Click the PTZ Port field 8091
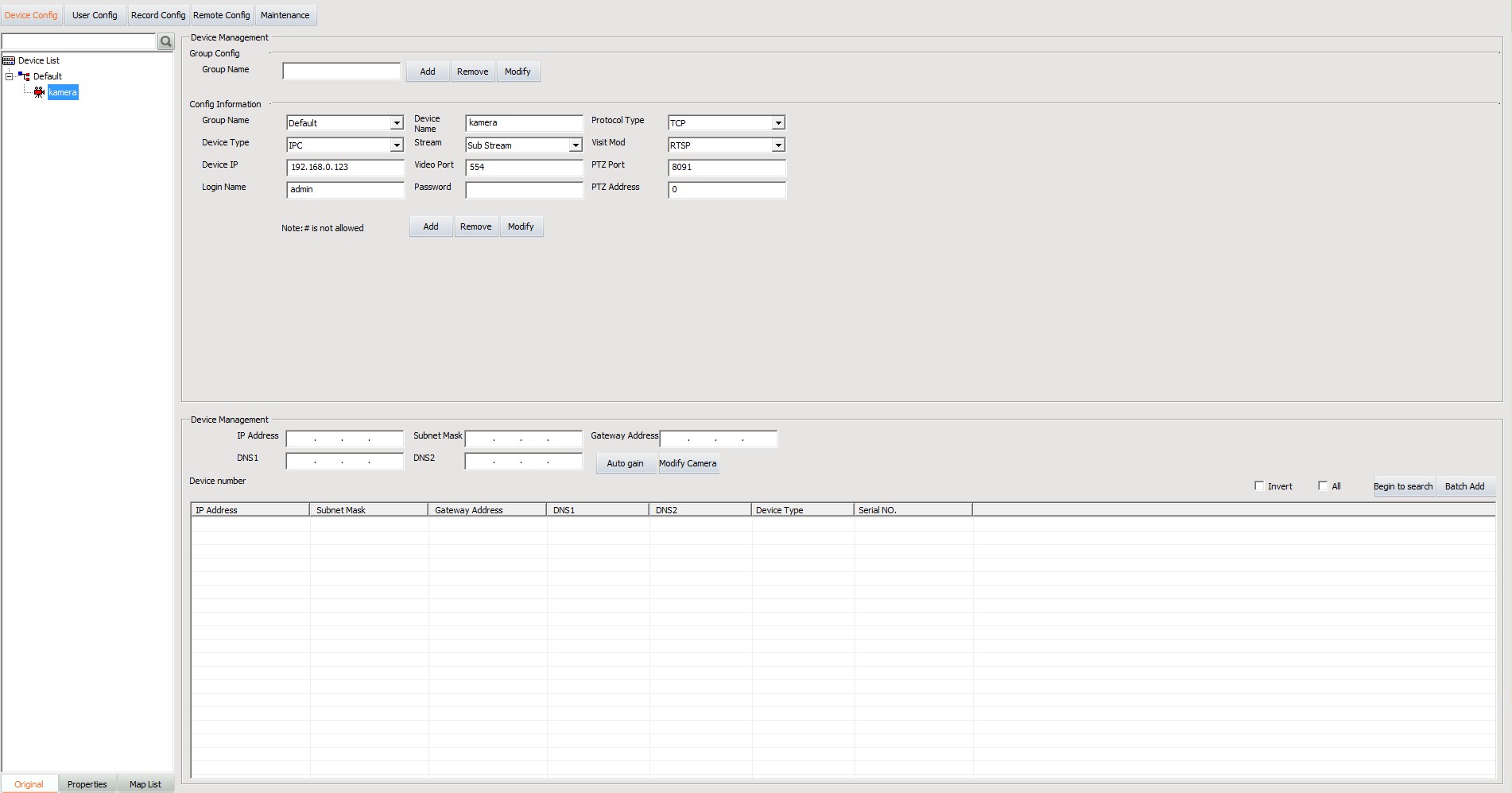The image size is (1512, 793). tap(727, 168)
